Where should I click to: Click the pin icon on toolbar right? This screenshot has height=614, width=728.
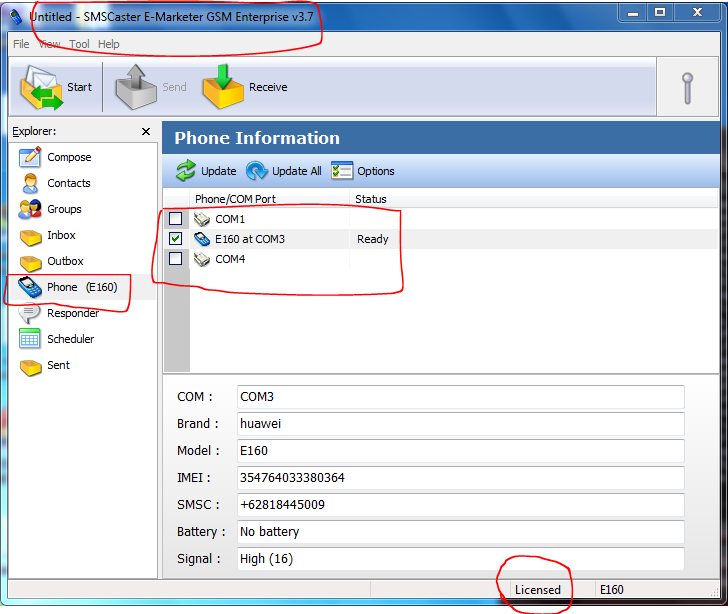(688, 88)
